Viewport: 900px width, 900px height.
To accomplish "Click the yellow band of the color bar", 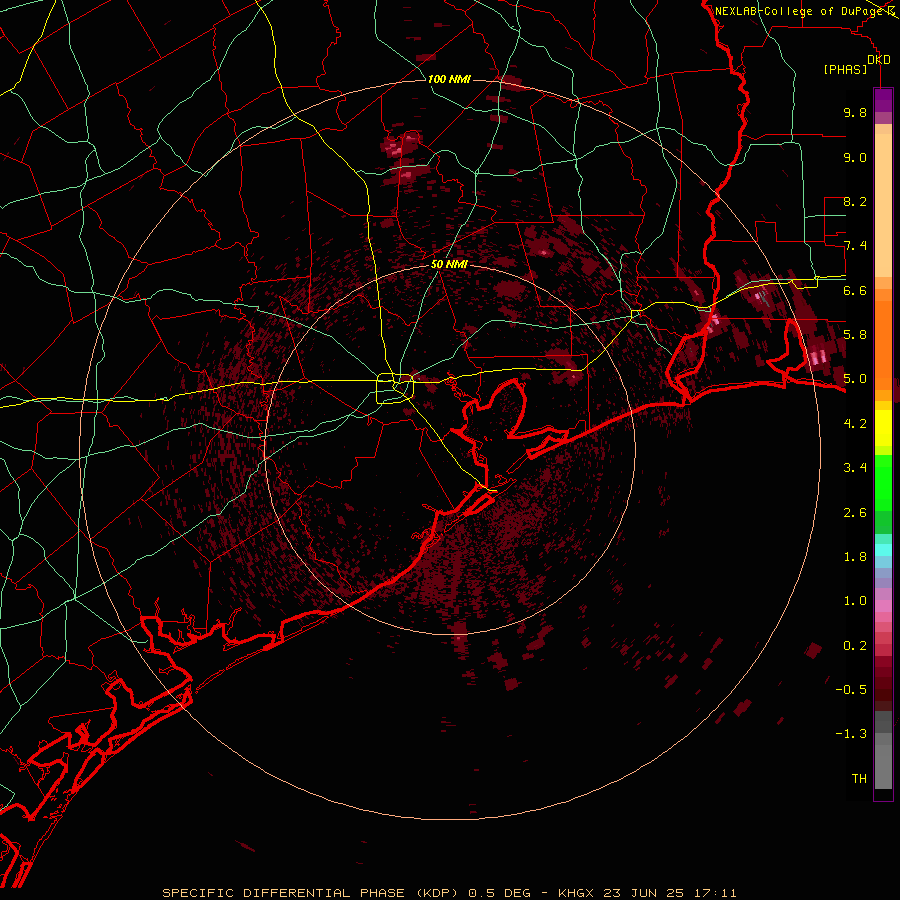I will tap(883, 428).
